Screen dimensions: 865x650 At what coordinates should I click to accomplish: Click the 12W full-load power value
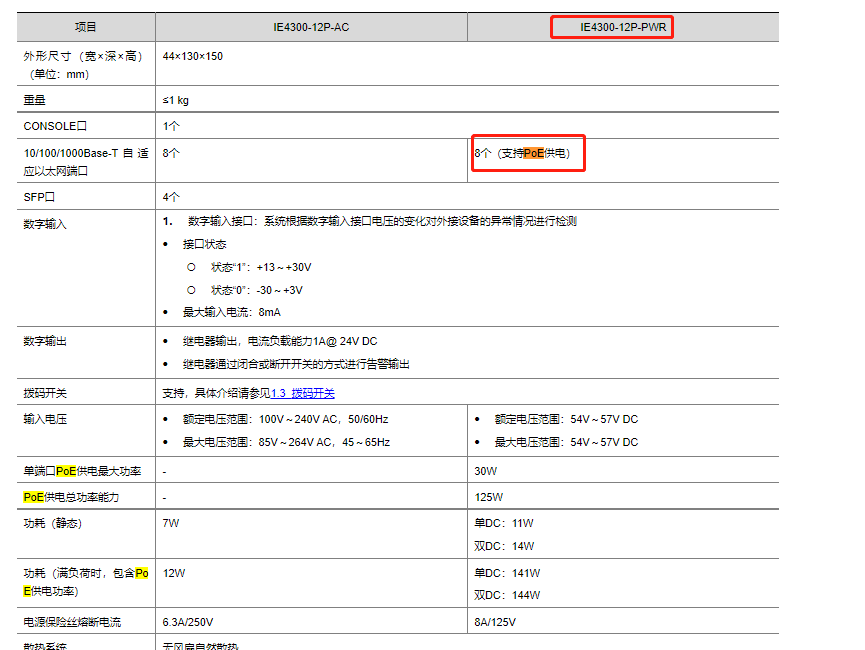point(174,573)
